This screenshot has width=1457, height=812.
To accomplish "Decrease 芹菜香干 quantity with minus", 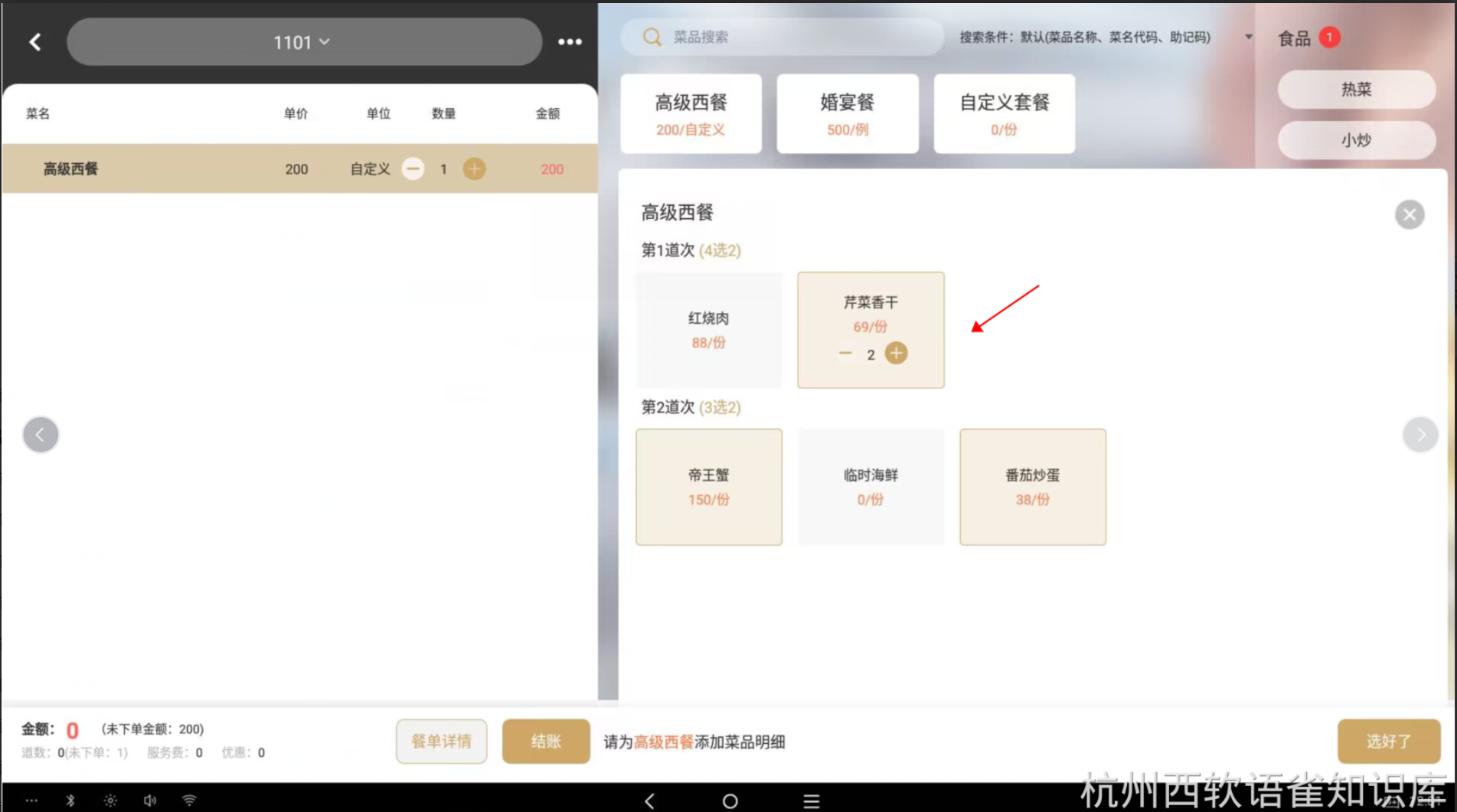I will 845,354.
